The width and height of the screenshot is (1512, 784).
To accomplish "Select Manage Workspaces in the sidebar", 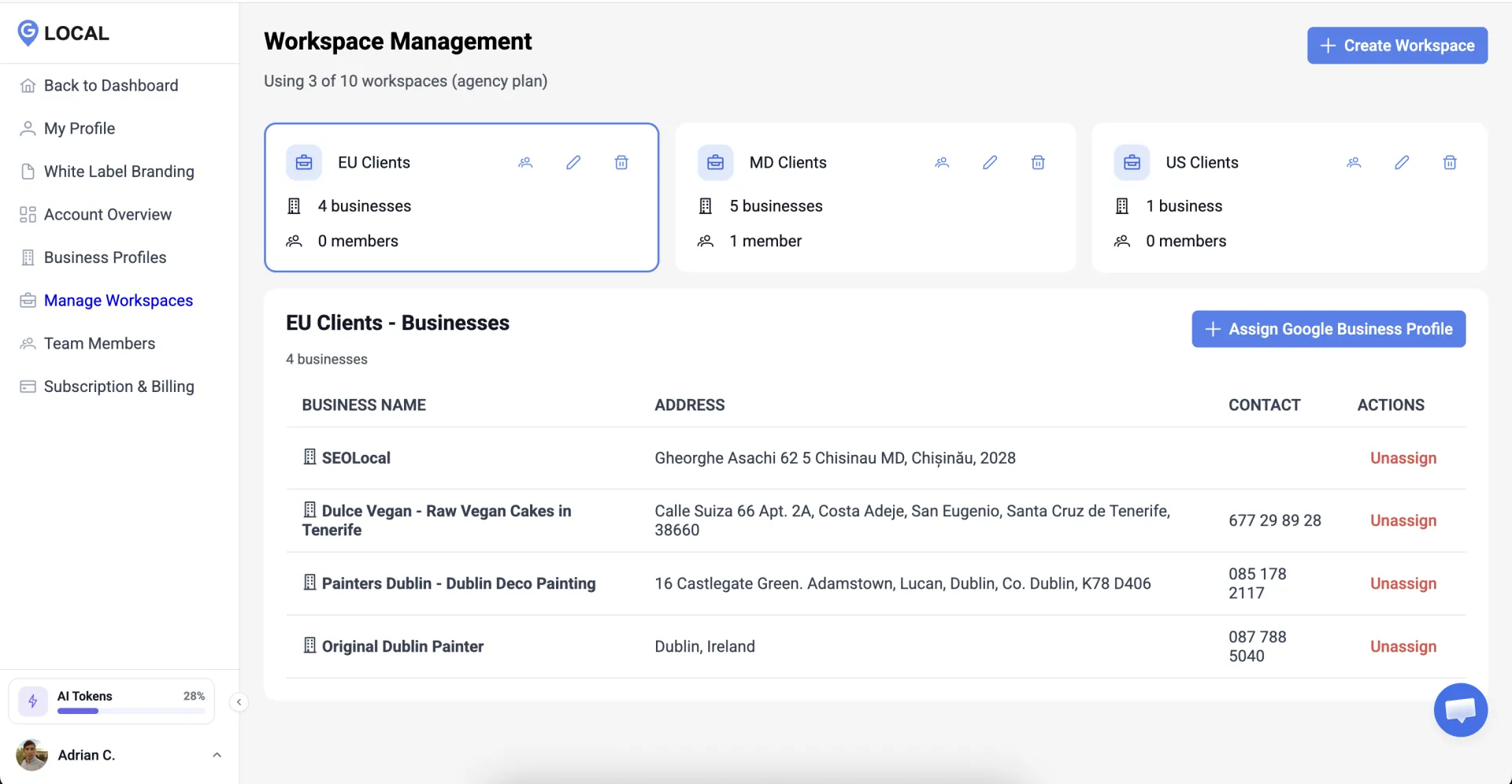I will pyautogui.click(x=118, y=301).
